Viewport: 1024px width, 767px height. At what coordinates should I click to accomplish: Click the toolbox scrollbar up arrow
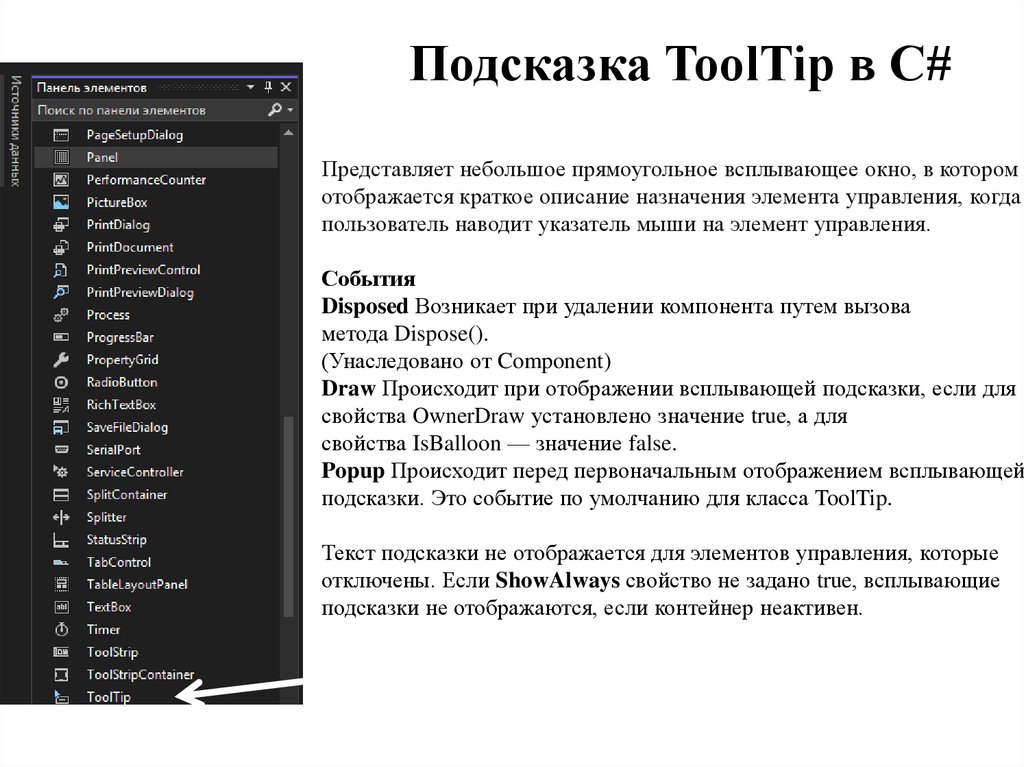pyautogui.click(x=288, y=133)
